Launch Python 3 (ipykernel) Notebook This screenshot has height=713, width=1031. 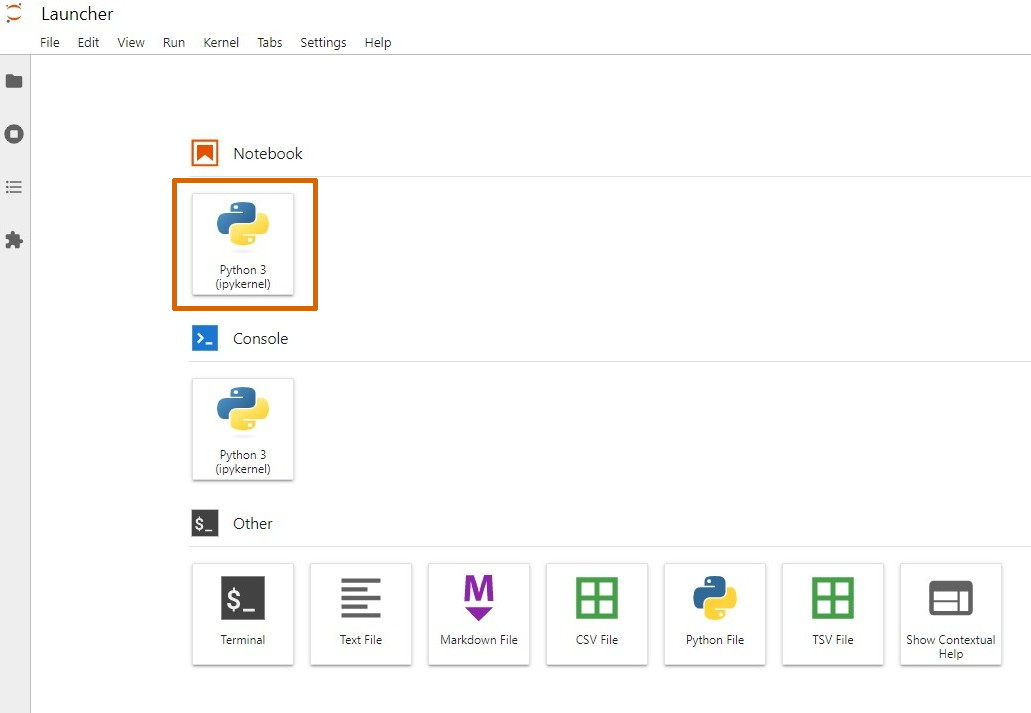pyautogui.click(x=243, y=244)
